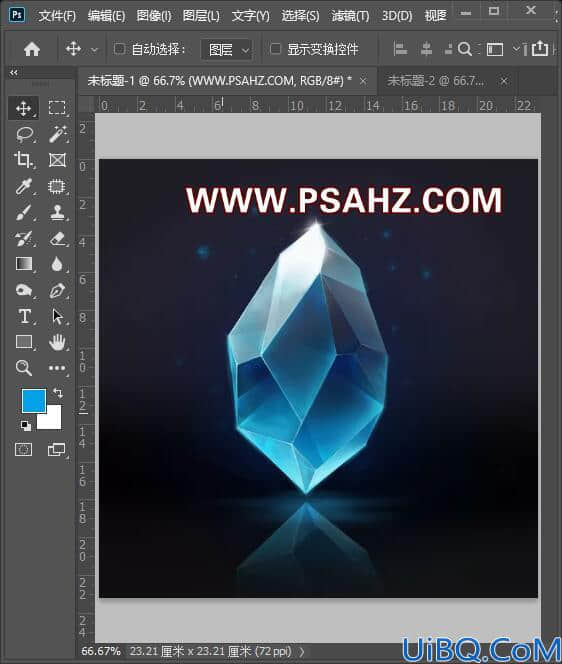The image size is (562, 664).
Task: Expand the workspace switcher dropdown arrow
Action: tap(516, 48)
